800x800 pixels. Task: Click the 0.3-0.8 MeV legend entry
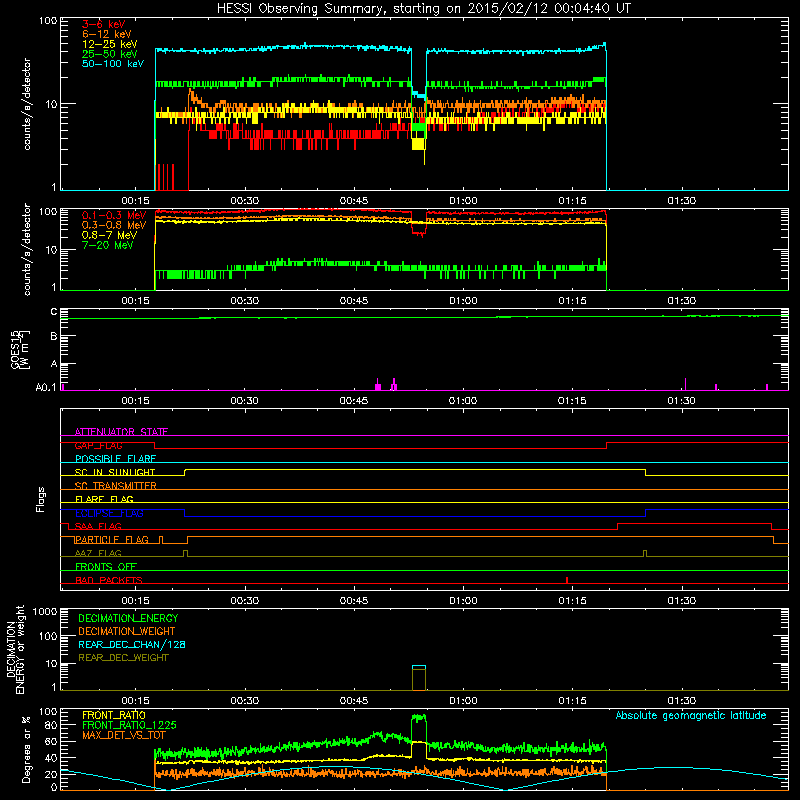pos(113,225)
